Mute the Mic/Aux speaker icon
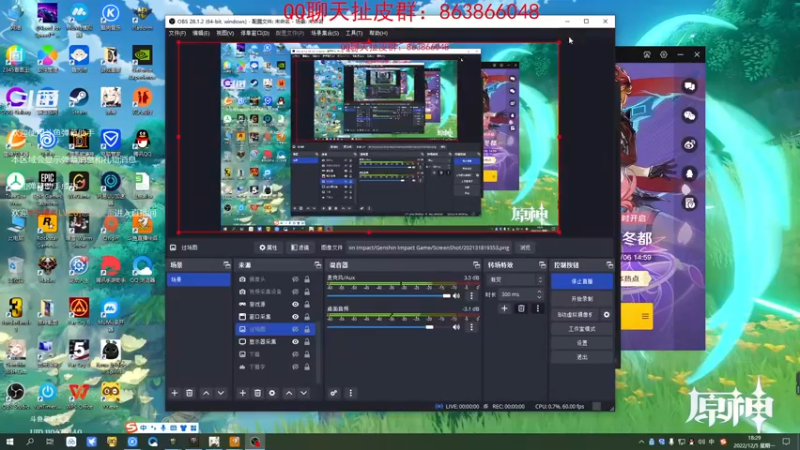The height and width of the screenshot is (450, 800). coord(456,296)
